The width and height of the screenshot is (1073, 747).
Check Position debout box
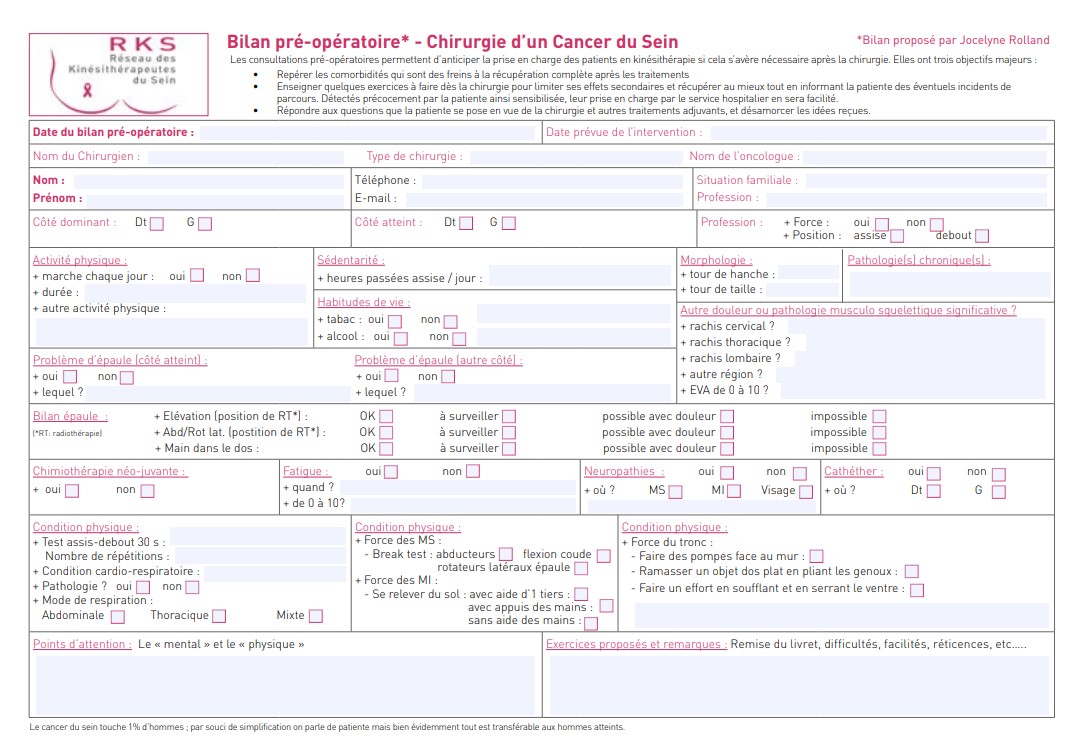[982, 236]
